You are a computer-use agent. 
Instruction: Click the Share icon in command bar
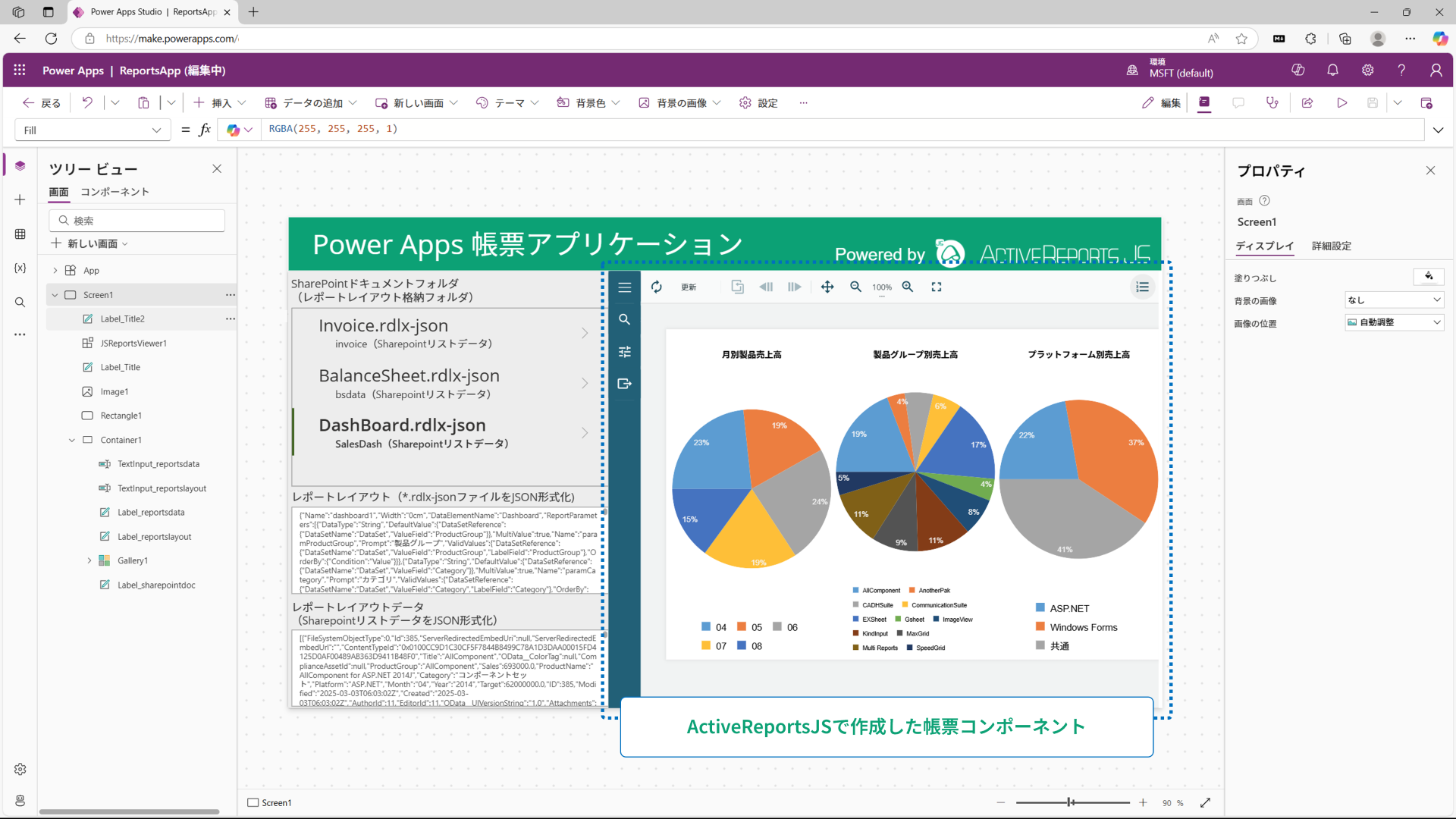[1307, 102]
